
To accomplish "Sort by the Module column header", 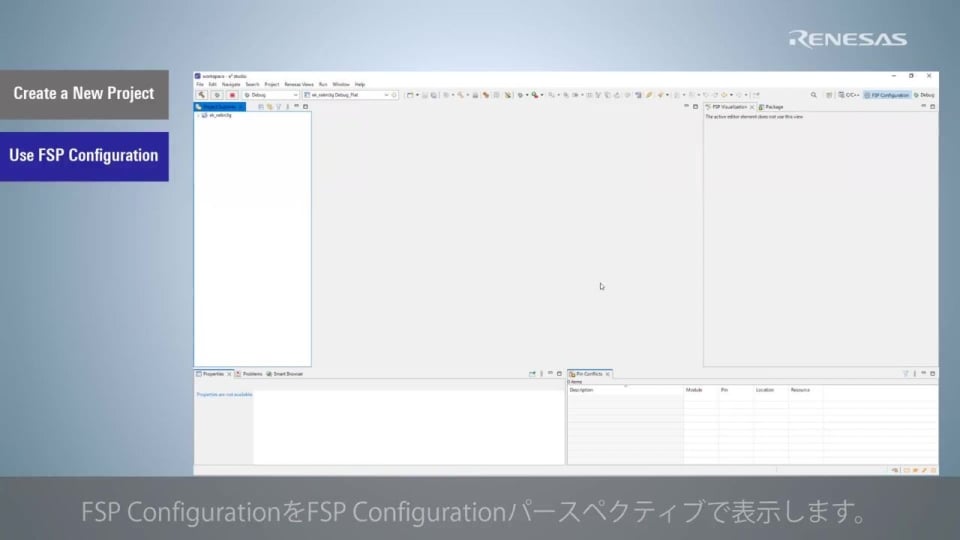I will coord(700,390).
